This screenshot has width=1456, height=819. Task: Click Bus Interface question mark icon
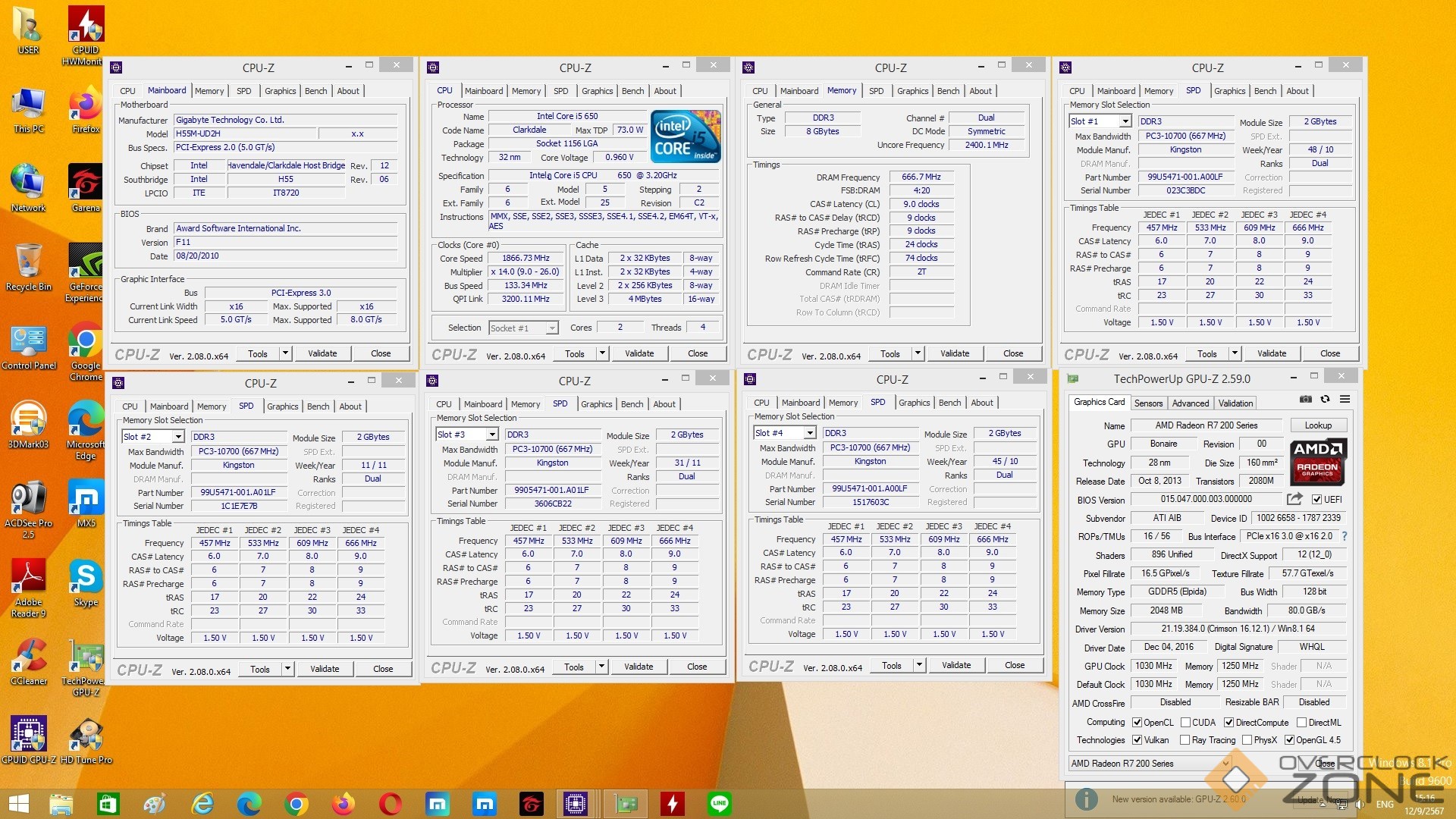pos(1345,536)
